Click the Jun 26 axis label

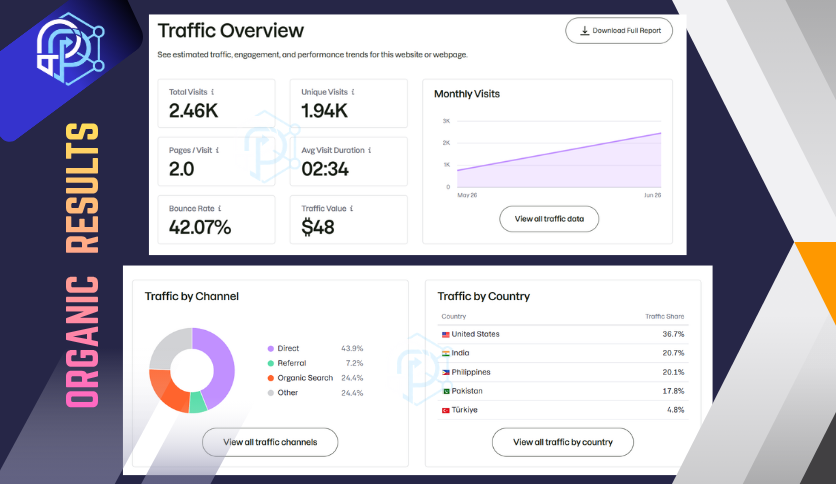coord(653,195)
